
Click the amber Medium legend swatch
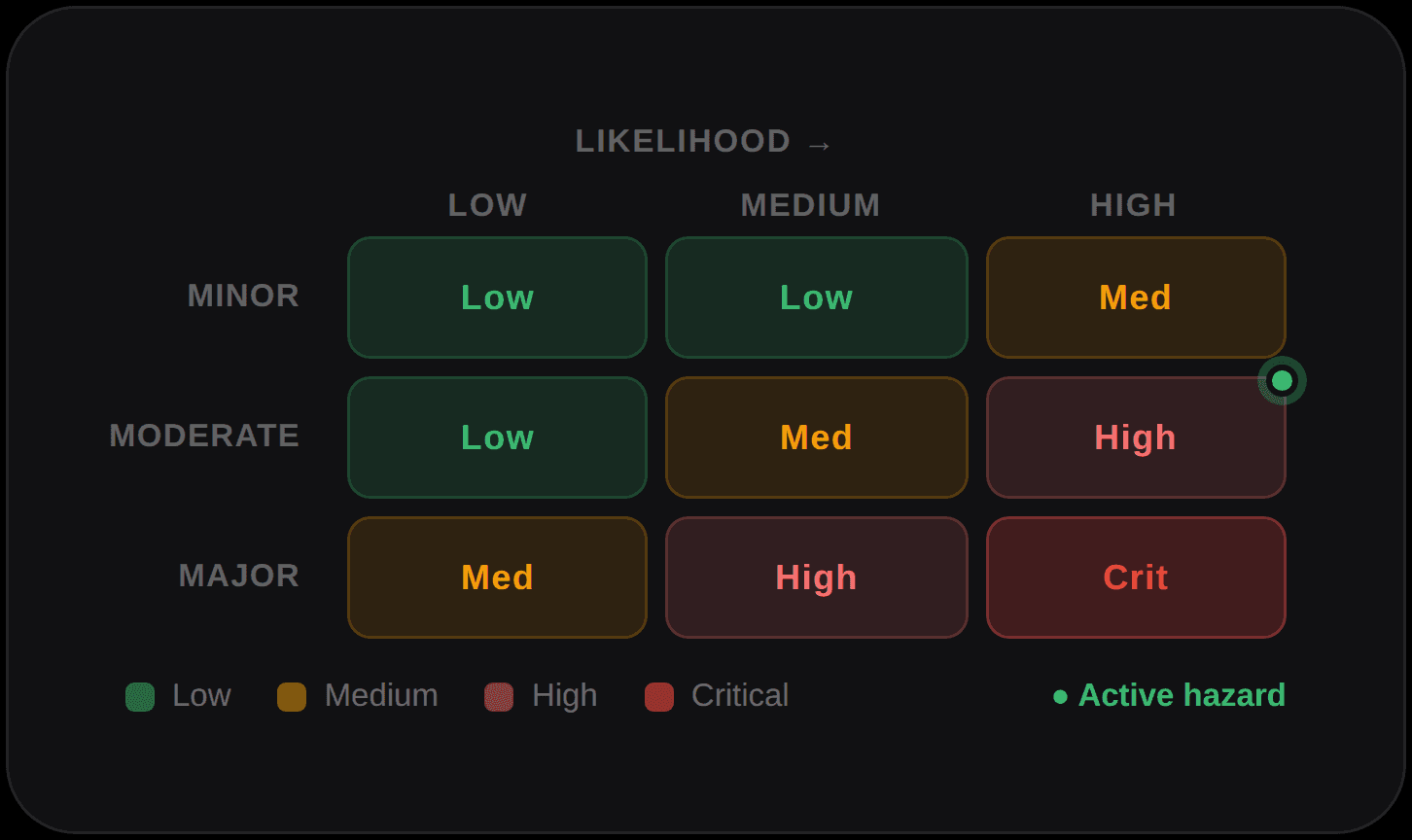pyautogui.click(x=292, y=697)
